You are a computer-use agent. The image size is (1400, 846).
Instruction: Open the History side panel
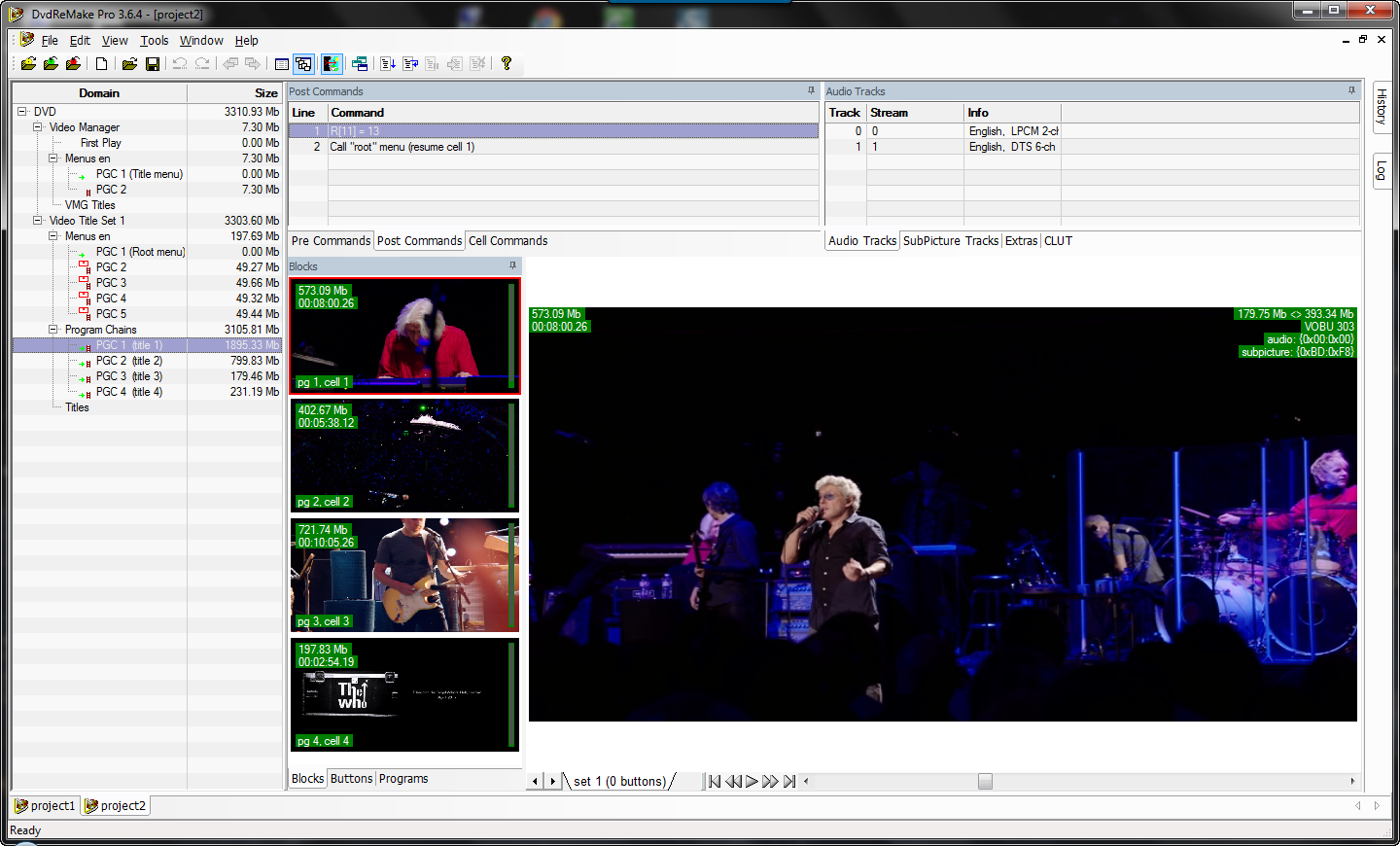[x=1381, y=106]
